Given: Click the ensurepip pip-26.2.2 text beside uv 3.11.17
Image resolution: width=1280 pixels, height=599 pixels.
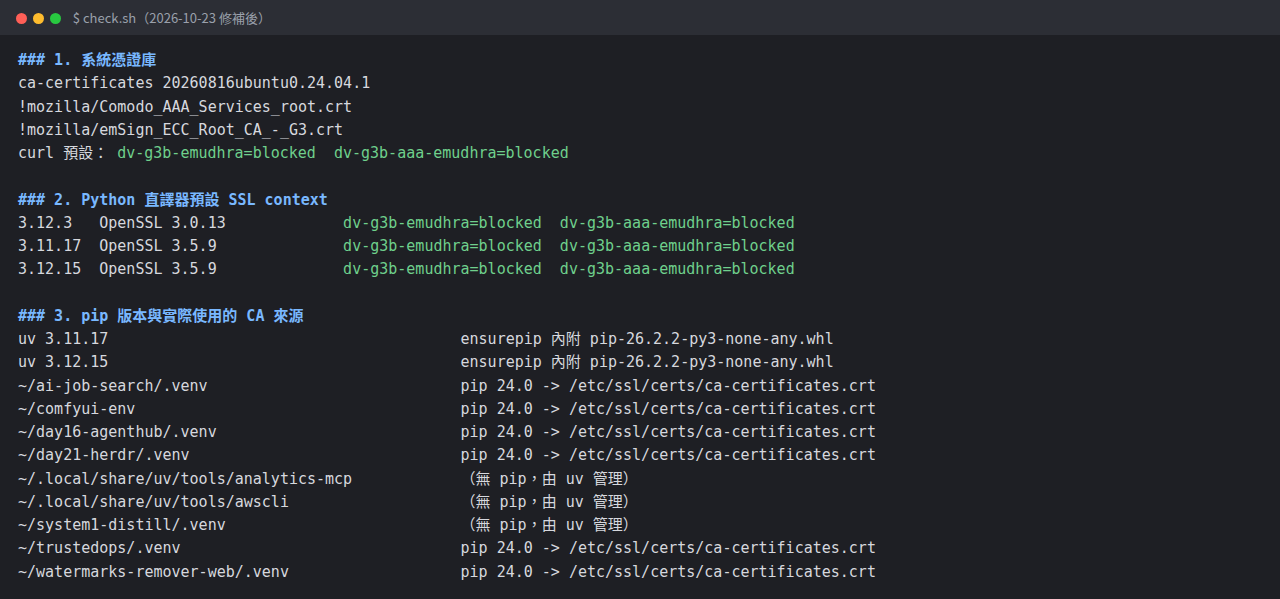Looking at the screenshot, I should coord(647,338).
